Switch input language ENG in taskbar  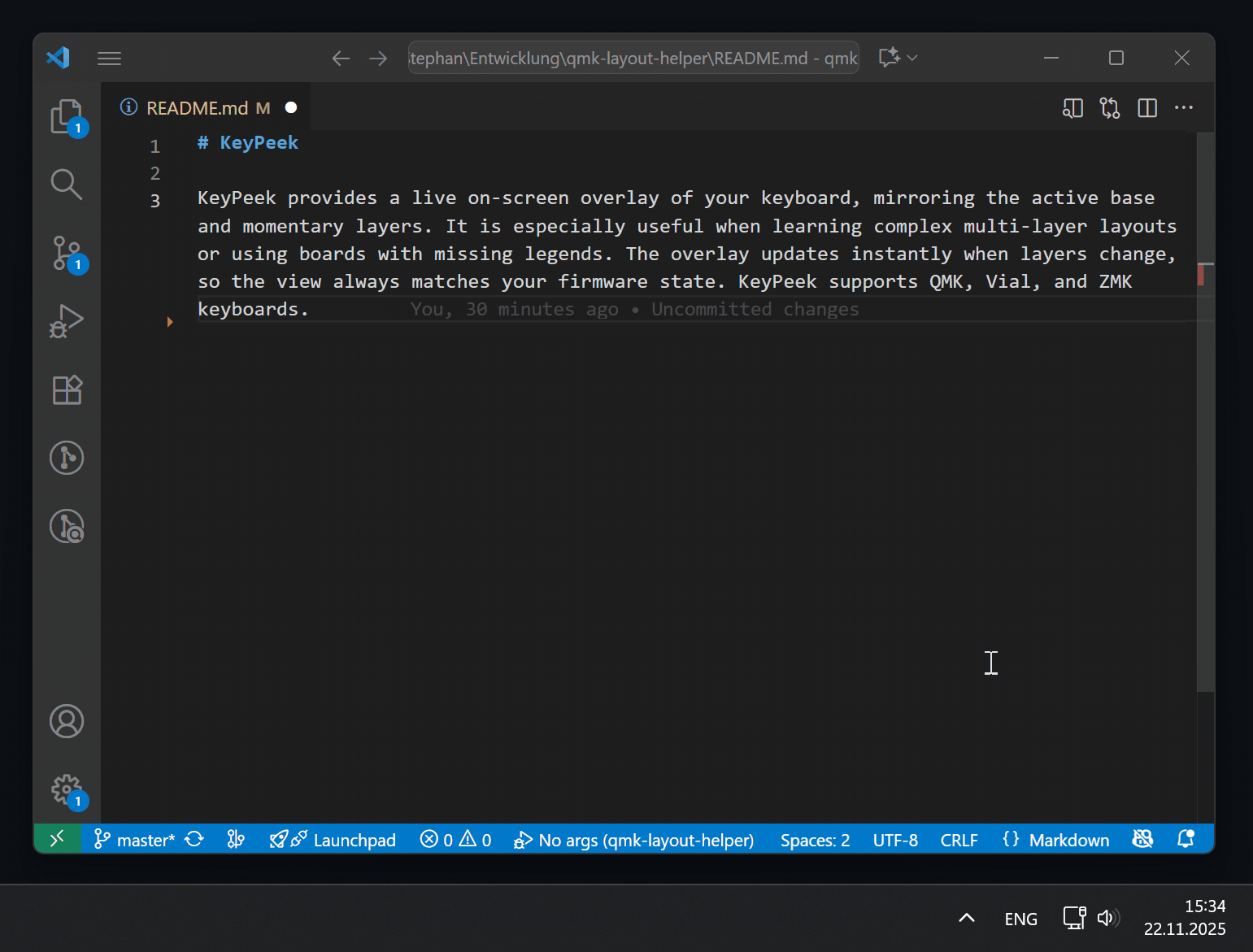[1020, 919]
